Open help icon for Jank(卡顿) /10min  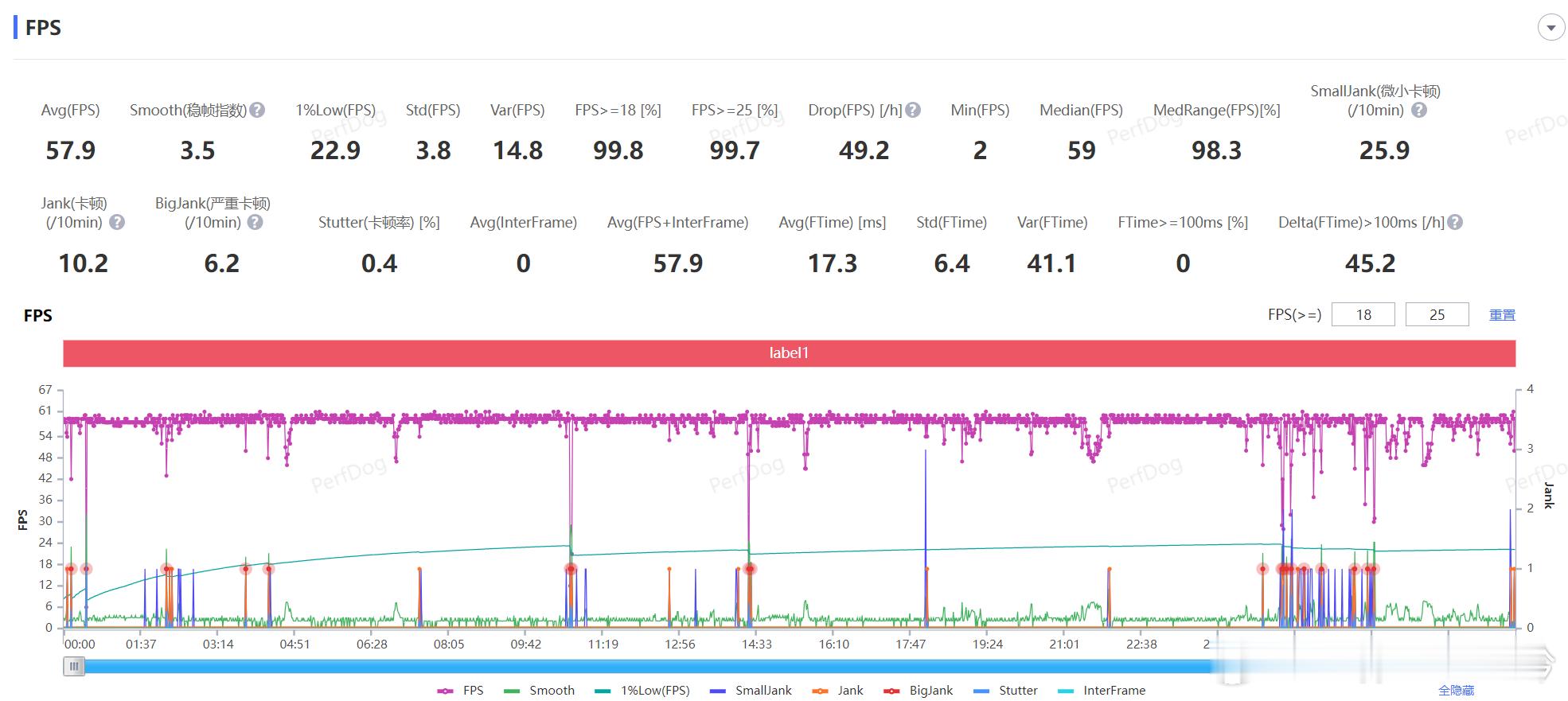(x=117, y=223)
